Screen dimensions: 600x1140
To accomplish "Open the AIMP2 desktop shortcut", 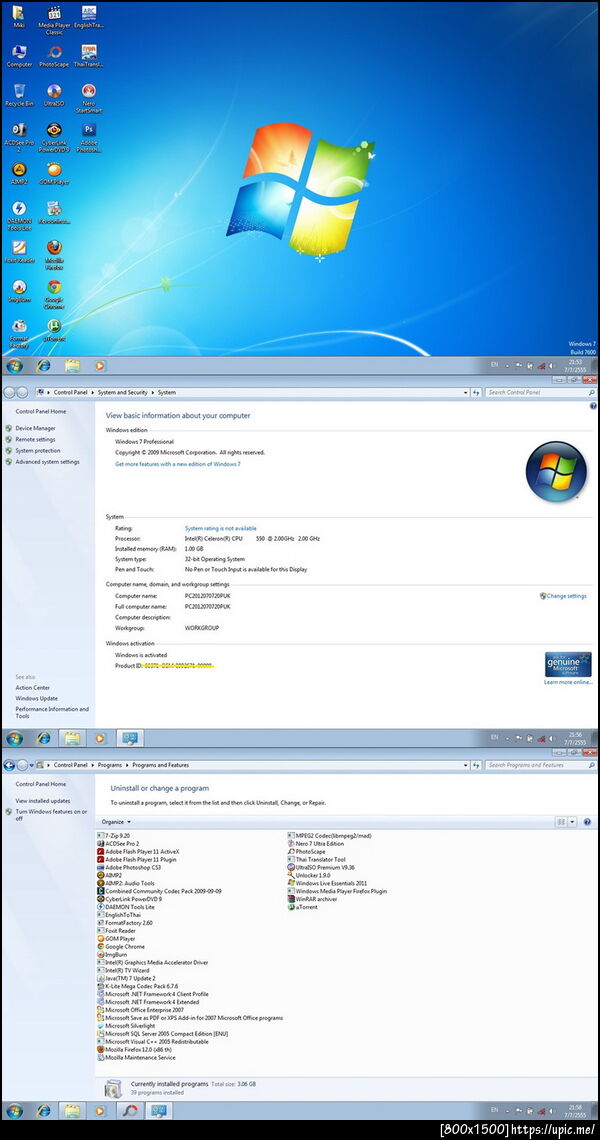I will tap(19, 173).
